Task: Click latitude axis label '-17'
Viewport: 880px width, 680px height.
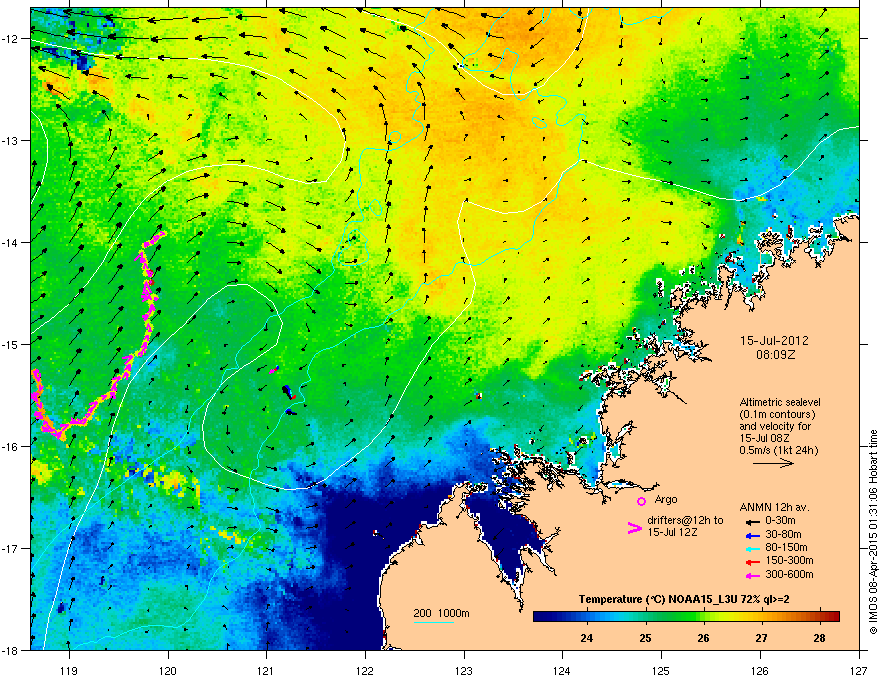Action: coord(11,548)
